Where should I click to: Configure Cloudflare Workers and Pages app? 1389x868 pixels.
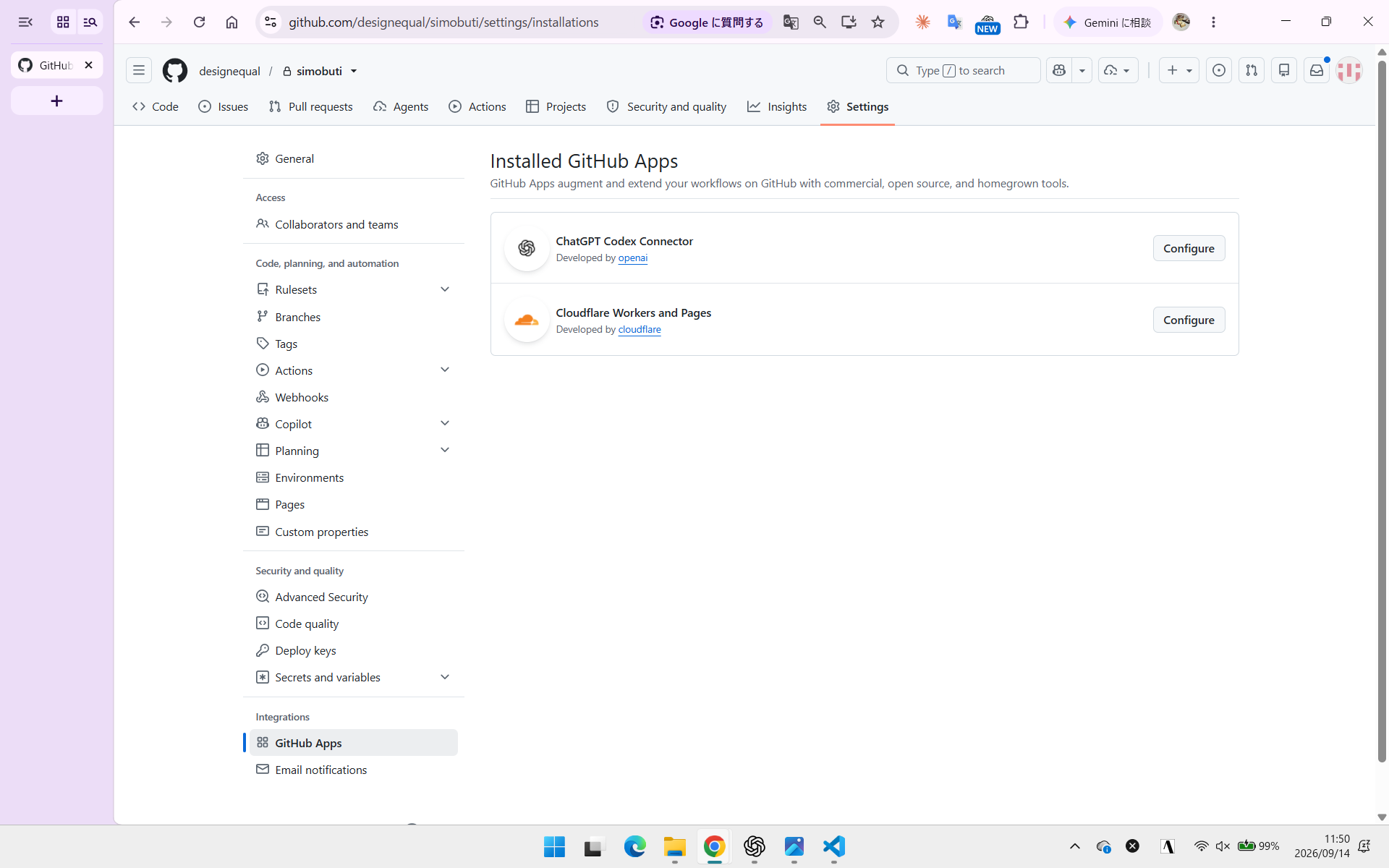coord(1189,320)
